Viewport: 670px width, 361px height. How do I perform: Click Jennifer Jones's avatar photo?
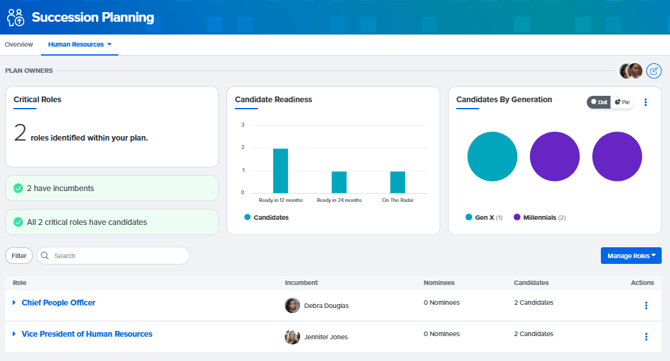292,337
